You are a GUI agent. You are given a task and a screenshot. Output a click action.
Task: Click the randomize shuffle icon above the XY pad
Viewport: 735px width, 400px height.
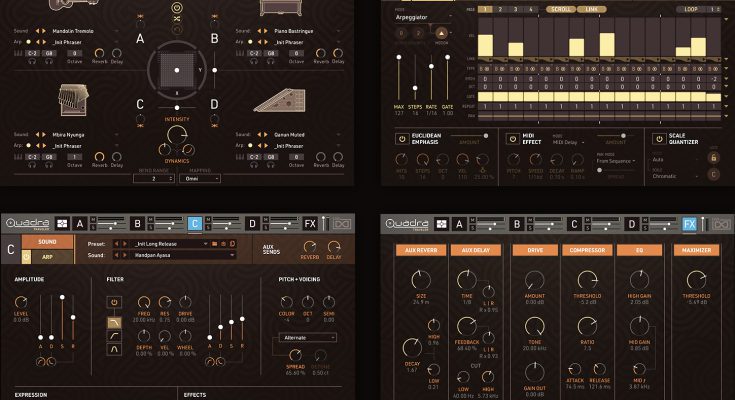pyautogui.click(x=176, y=18)
